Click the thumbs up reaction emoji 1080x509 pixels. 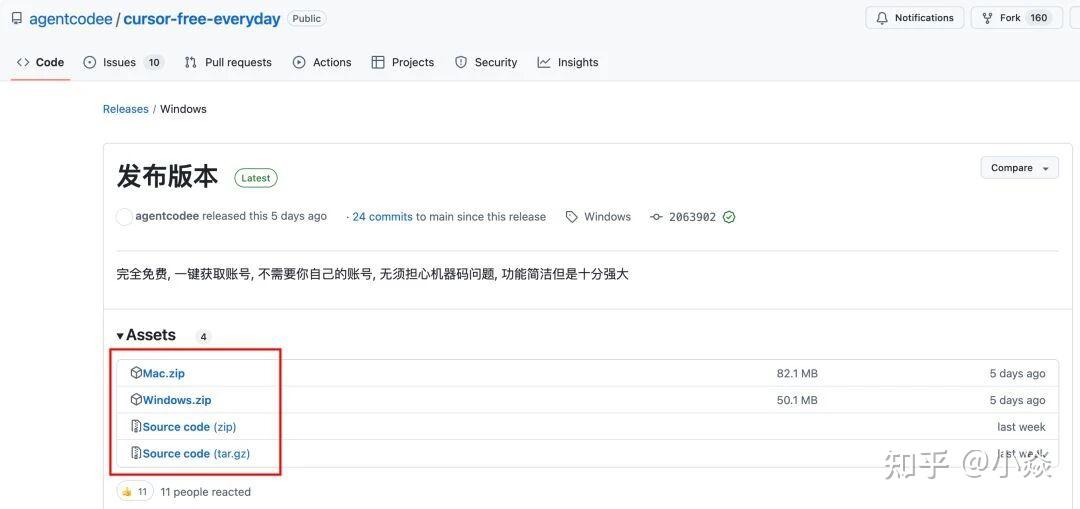[x=126, y=492]
